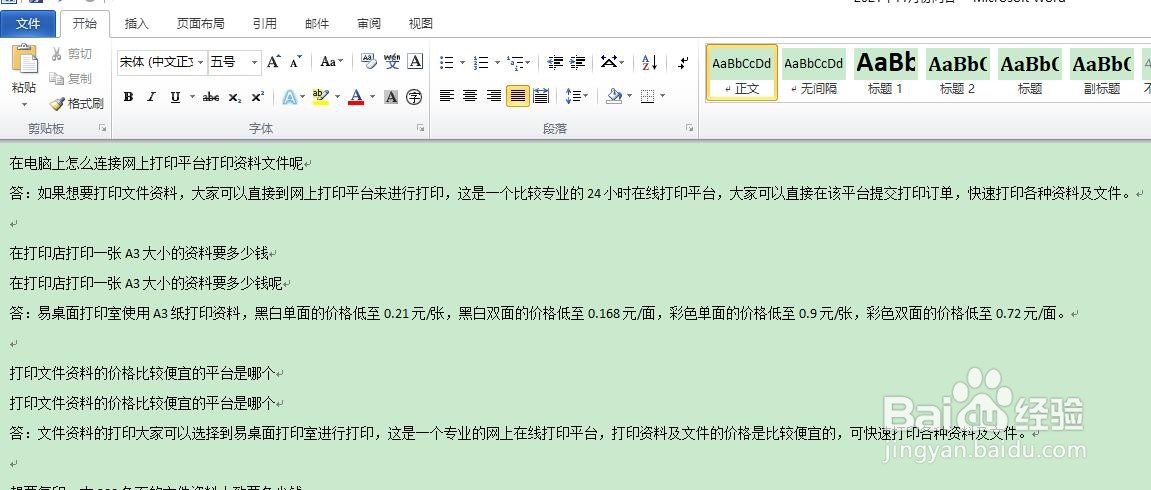Apply the 标题 (Title) style
This screenshot has width=1151, height=490.
pyautogui.click(x=1029, y=73)
